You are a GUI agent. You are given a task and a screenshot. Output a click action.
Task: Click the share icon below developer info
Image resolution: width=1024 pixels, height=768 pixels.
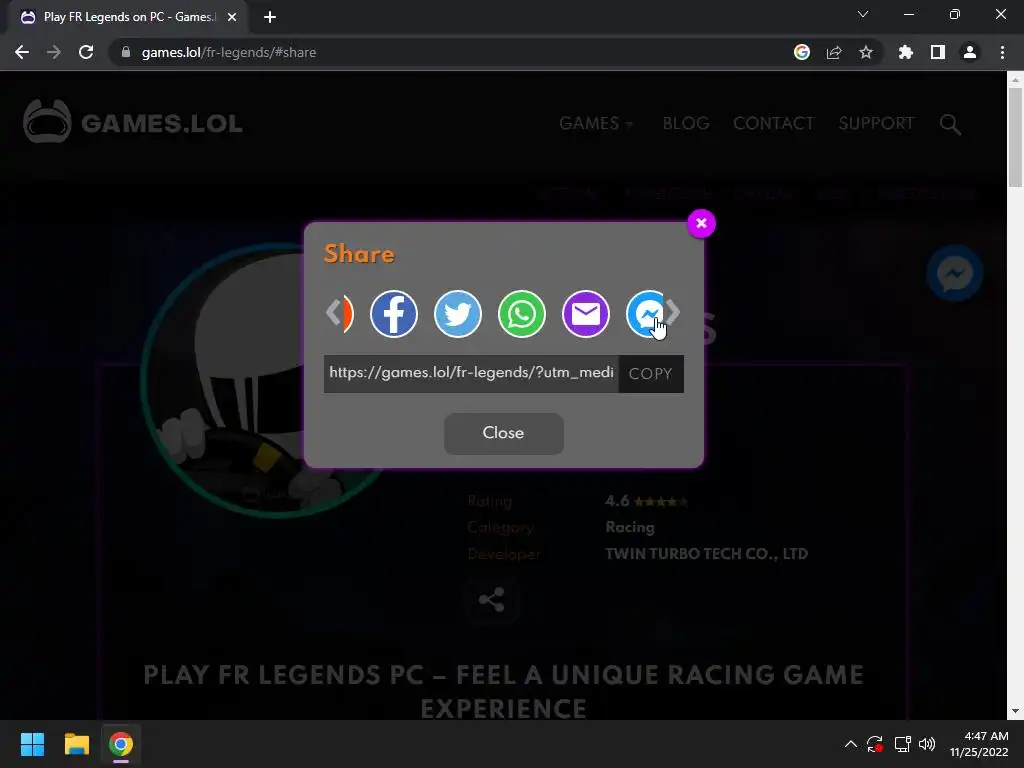tap(491, 600)
